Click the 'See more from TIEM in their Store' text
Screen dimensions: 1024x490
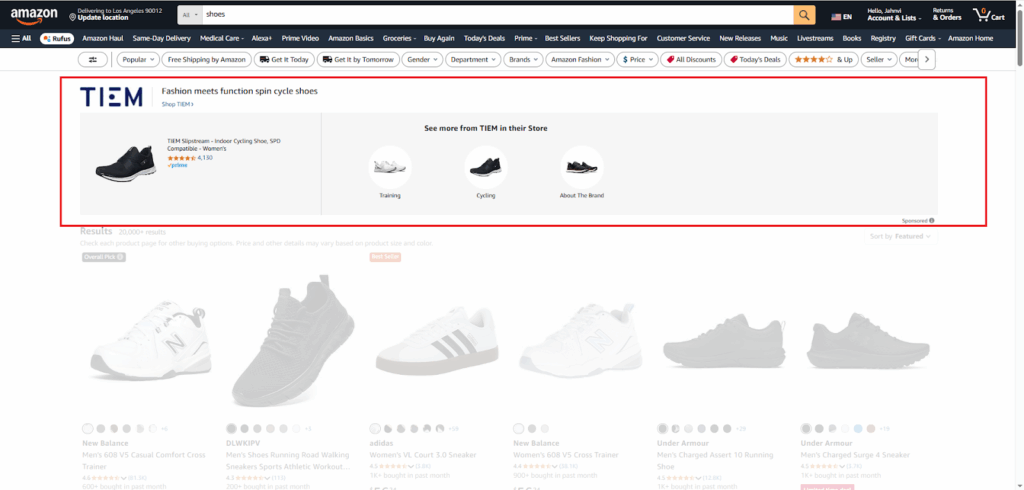click(486, 129)
